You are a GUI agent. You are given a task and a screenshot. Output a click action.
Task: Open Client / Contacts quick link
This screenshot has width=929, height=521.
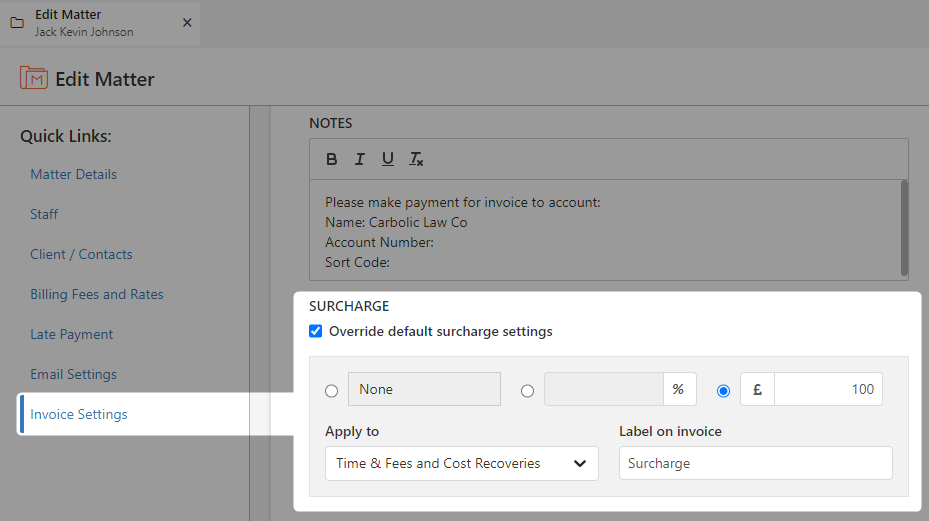click(81, 254)
